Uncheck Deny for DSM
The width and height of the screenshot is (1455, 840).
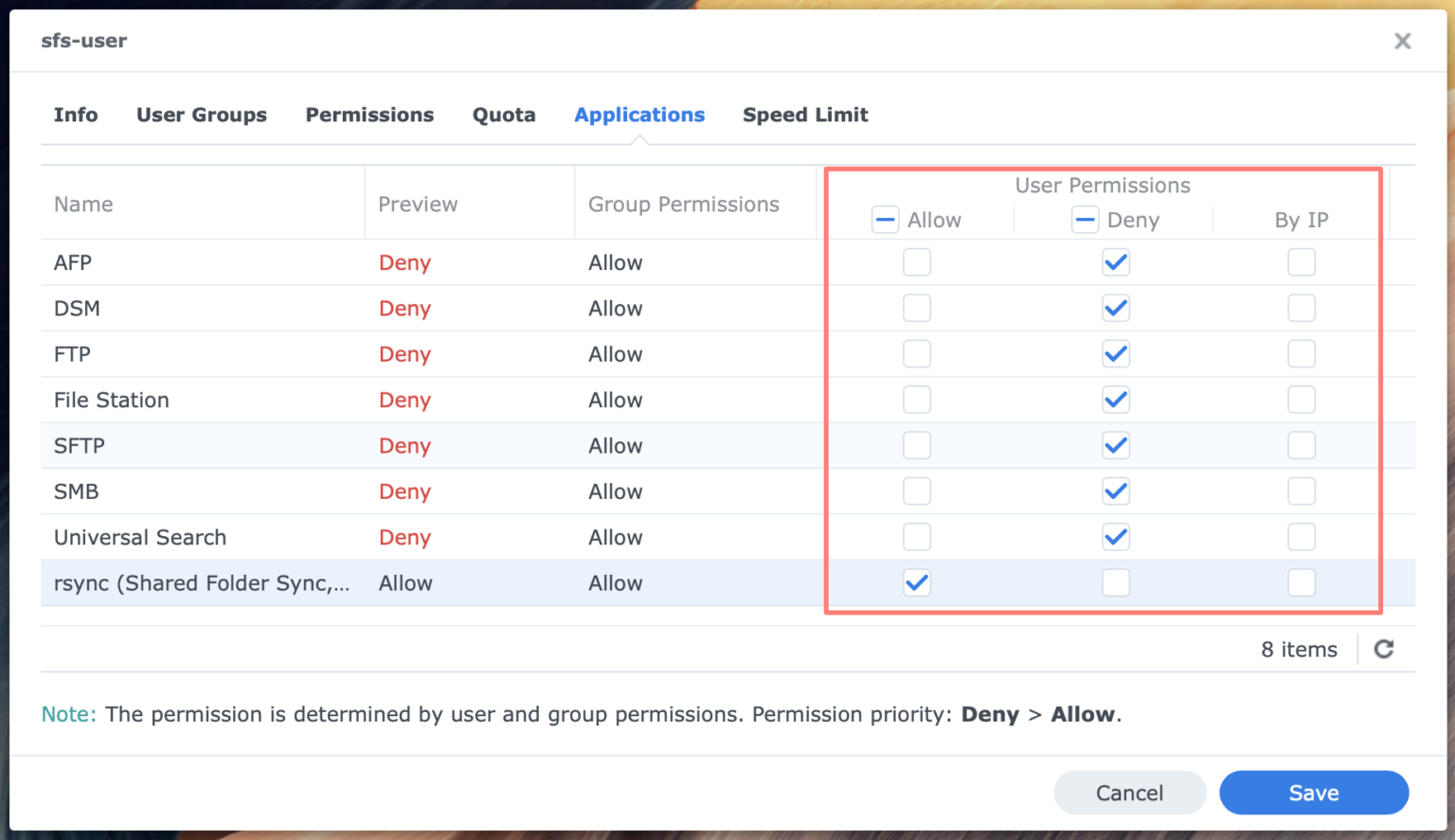[1116, 308]
